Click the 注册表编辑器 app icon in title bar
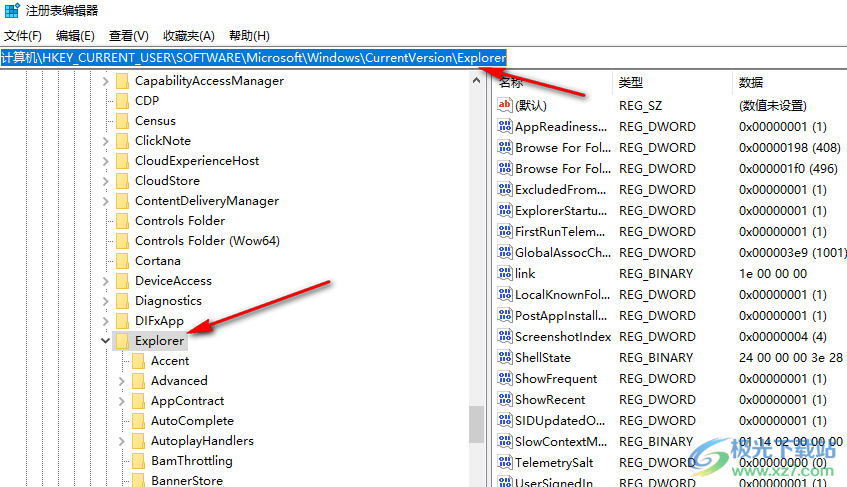Image resolution: width=847 pixels, height=487 pixels. click(12, 10)
